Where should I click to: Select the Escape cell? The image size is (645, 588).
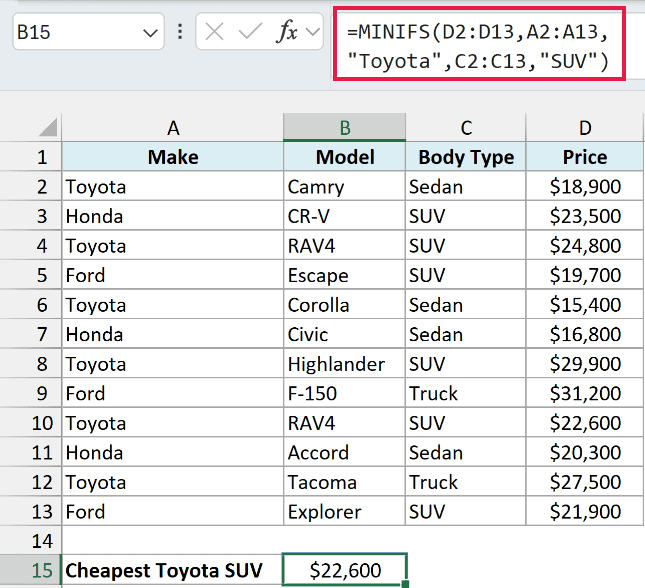[x=345, y=274]
